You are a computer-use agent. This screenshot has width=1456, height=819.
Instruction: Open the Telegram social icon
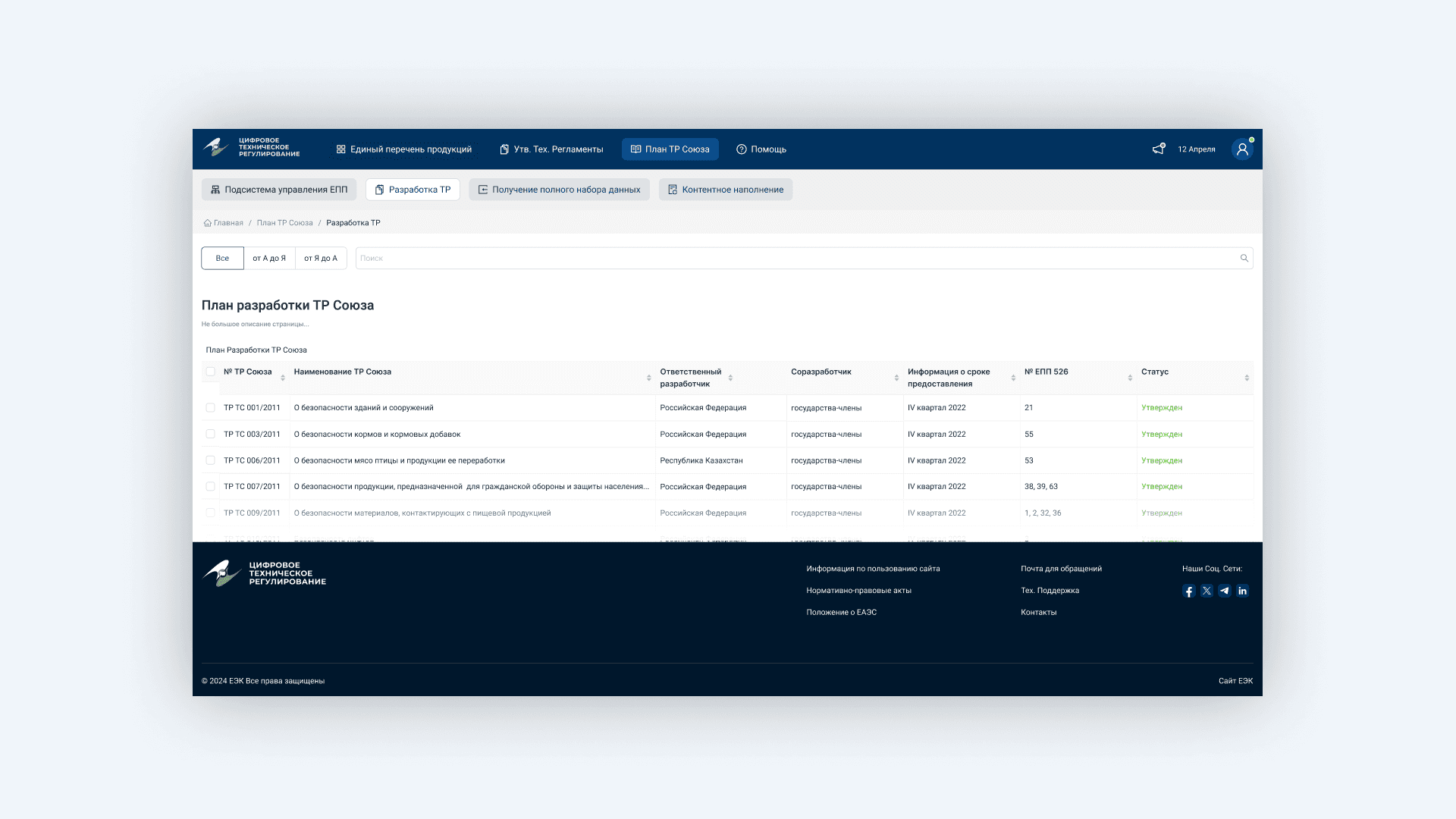tap(1225, 591)
